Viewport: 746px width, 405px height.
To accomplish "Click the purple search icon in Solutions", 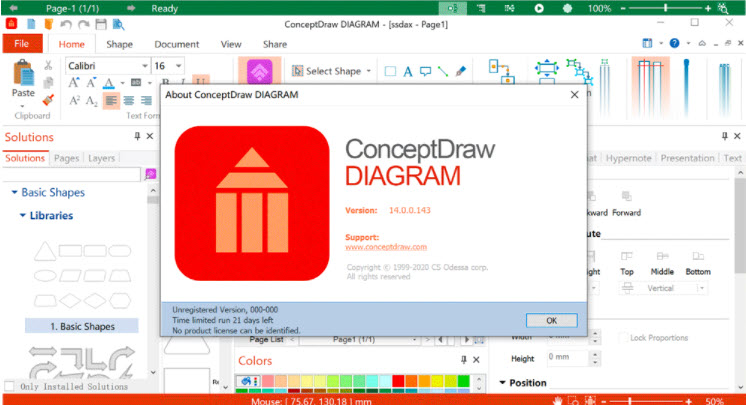I will 151,174.
